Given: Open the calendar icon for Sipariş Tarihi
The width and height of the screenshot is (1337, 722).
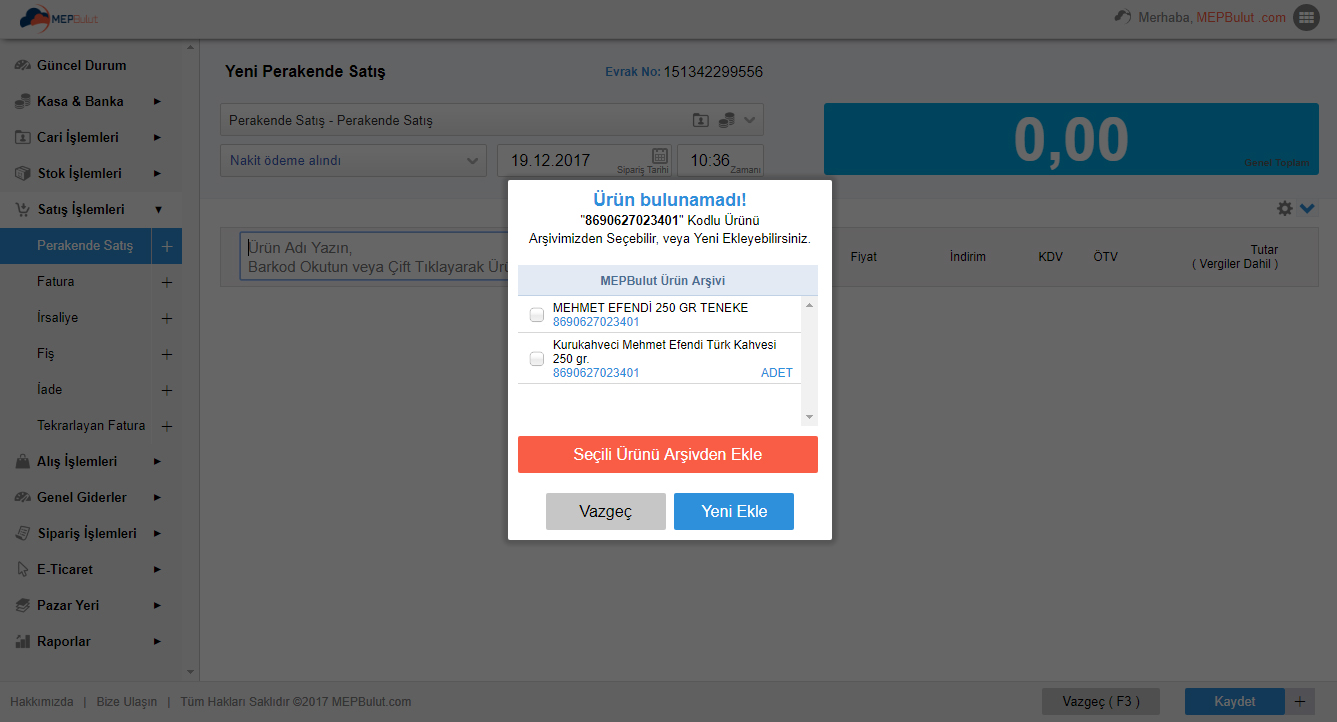Looking at the screenshot, I should click(x=660, y=155).
